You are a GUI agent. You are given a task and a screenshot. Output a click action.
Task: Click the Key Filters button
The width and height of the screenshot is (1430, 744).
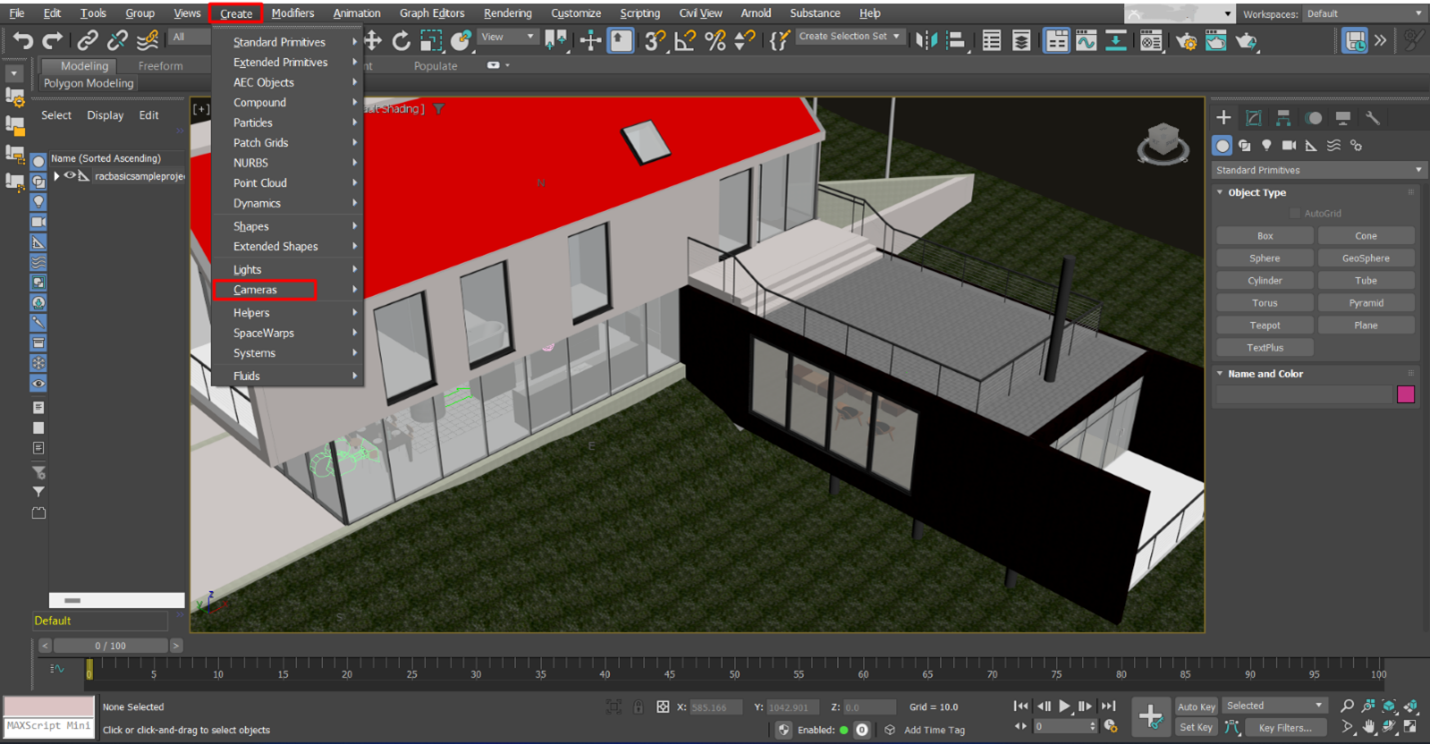tap(1287, 727)
